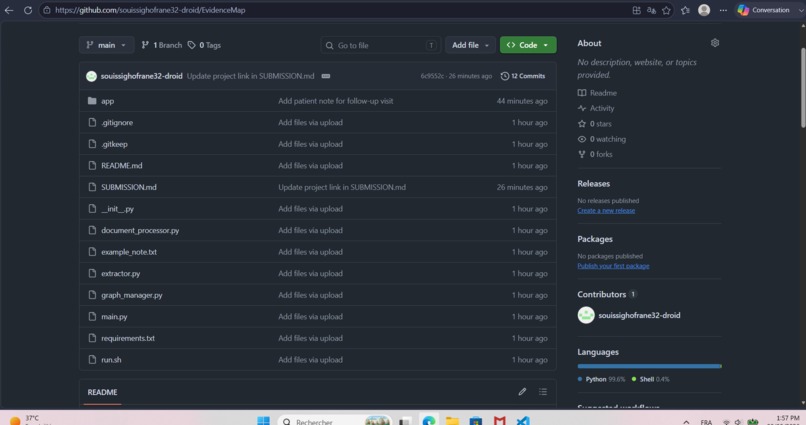Open Activity link in About
This screenshot has width=806, height=425.
click(x=596, y=108)
